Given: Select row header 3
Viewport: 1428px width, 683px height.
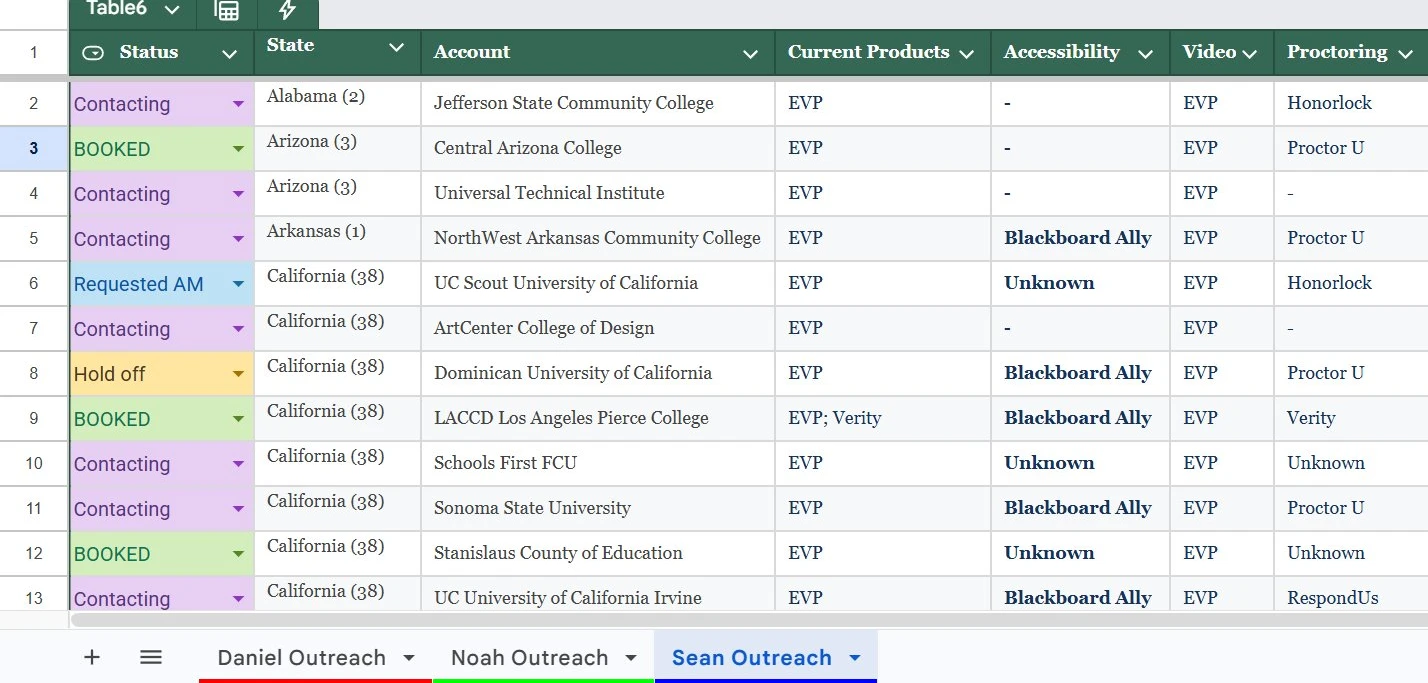Looking at the screenshot, I should pos(34,149).
